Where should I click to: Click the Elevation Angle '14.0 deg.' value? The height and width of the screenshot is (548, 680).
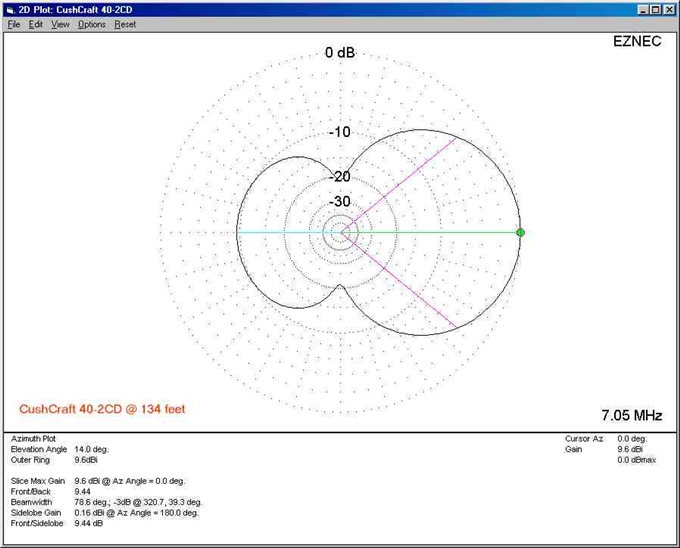coord(92,449)
